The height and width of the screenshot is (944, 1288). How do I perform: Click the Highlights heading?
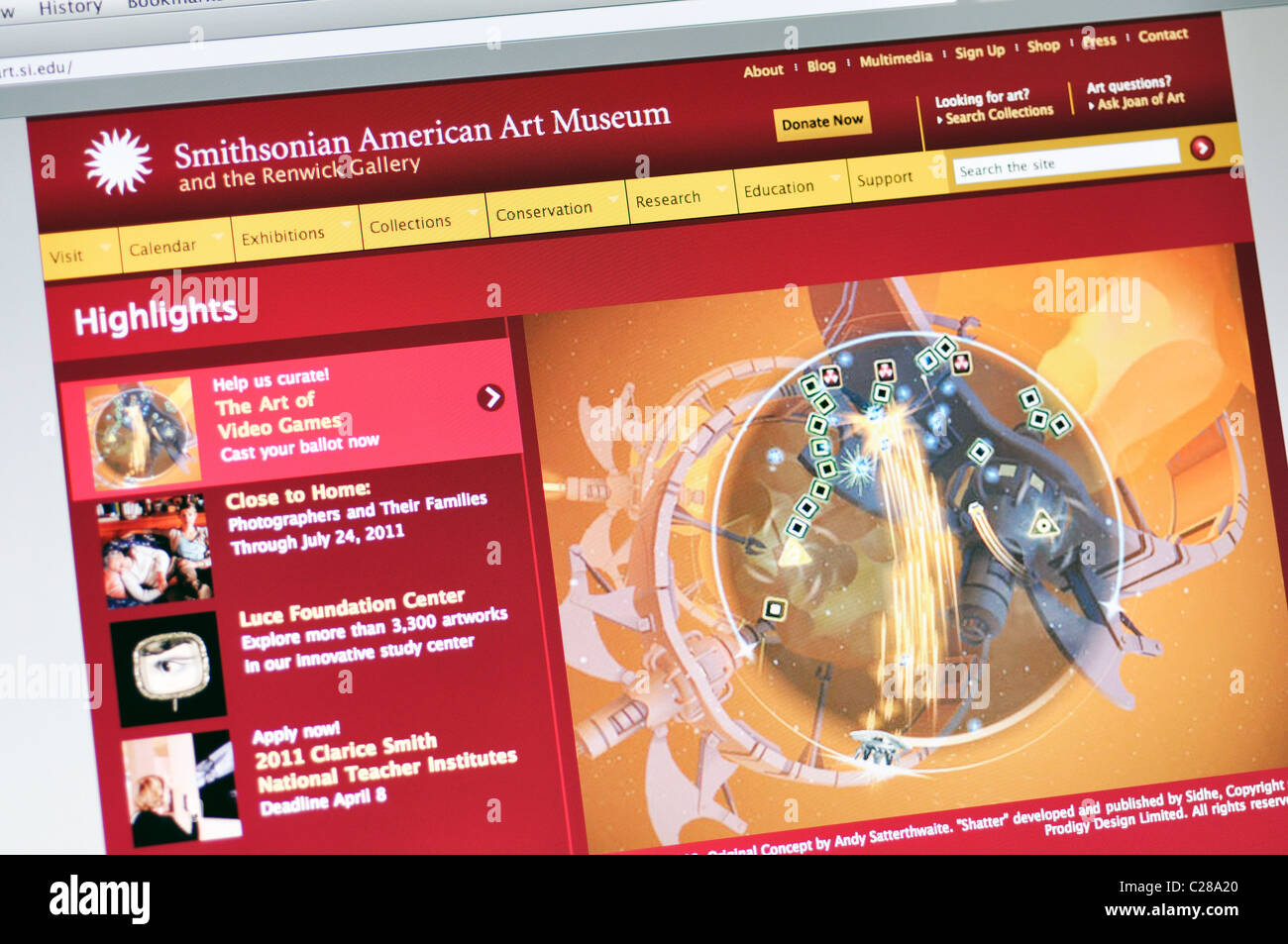156,316
